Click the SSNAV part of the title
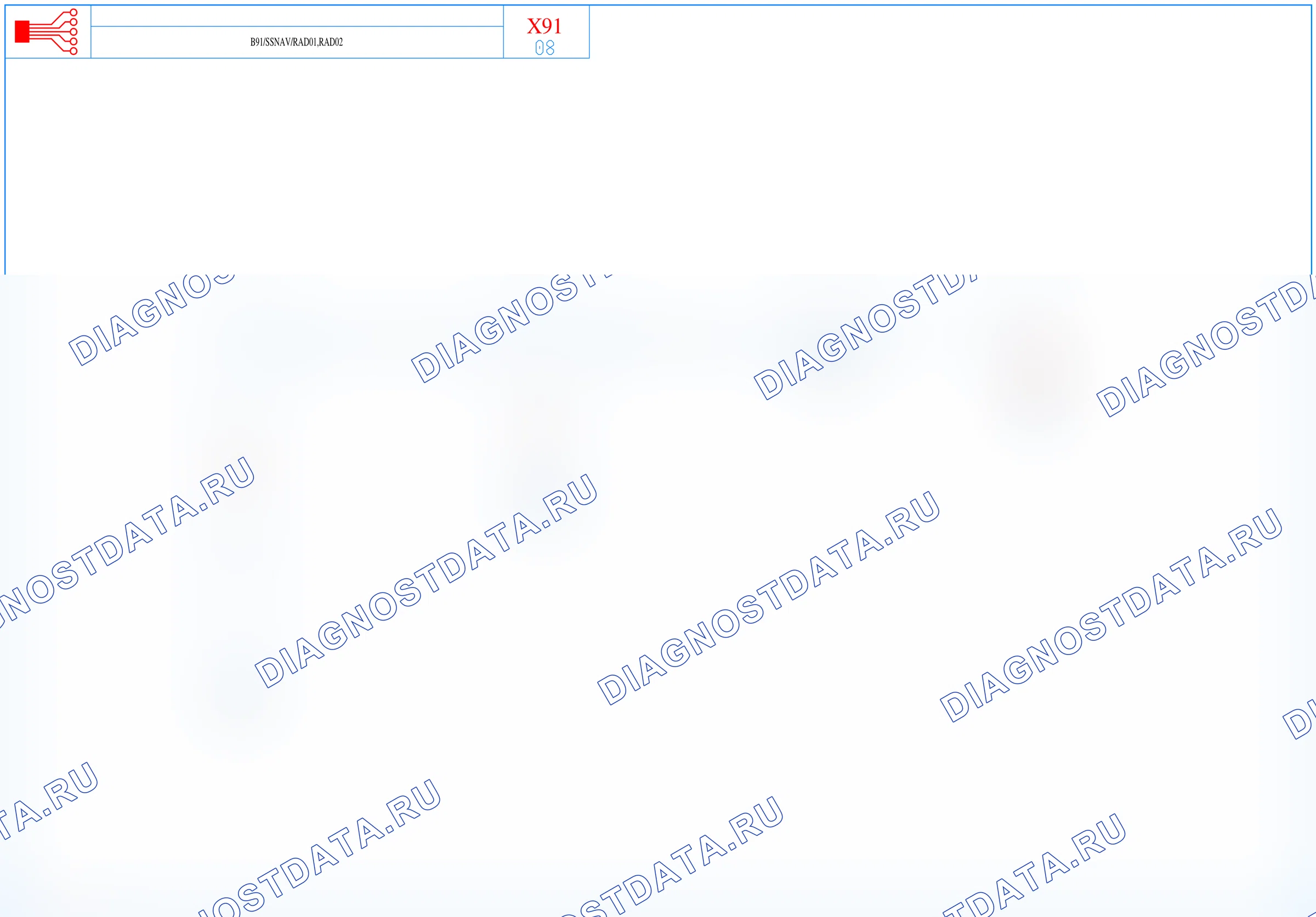Screen dimensions: 1316x917 point(277,42)
